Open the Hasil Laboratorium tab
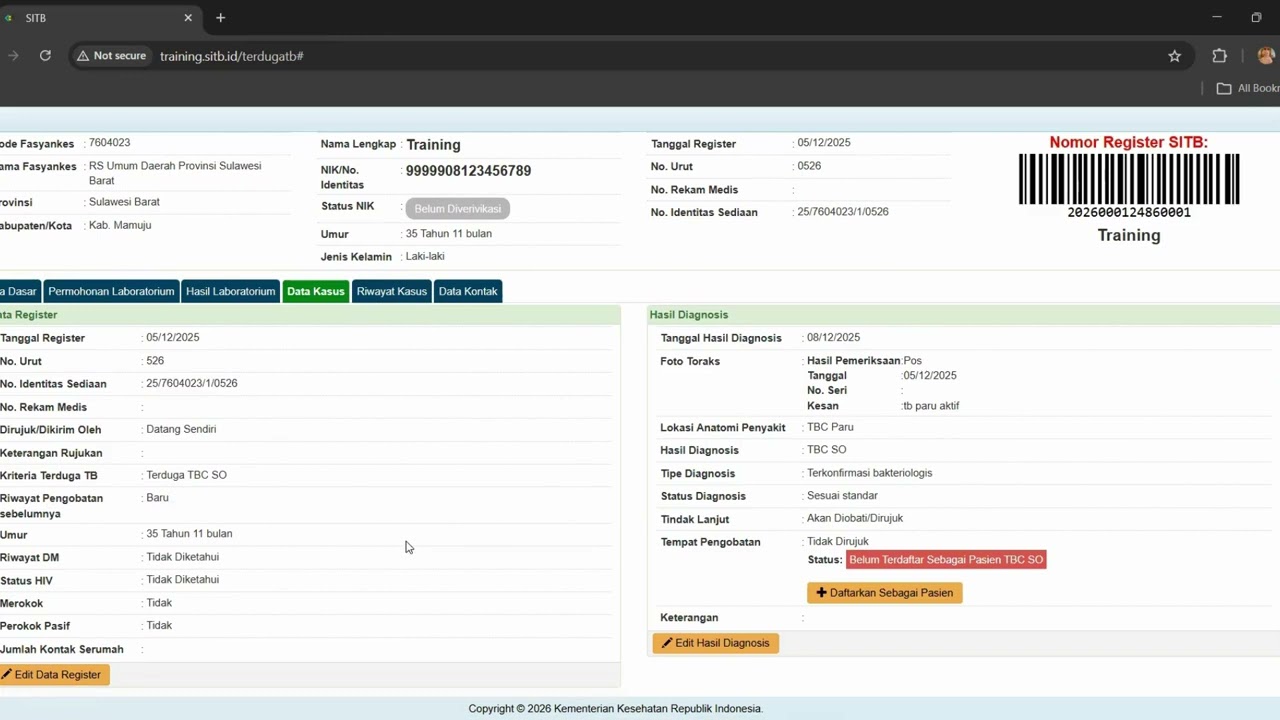The image size is (1280, 720). coord(230,291)
